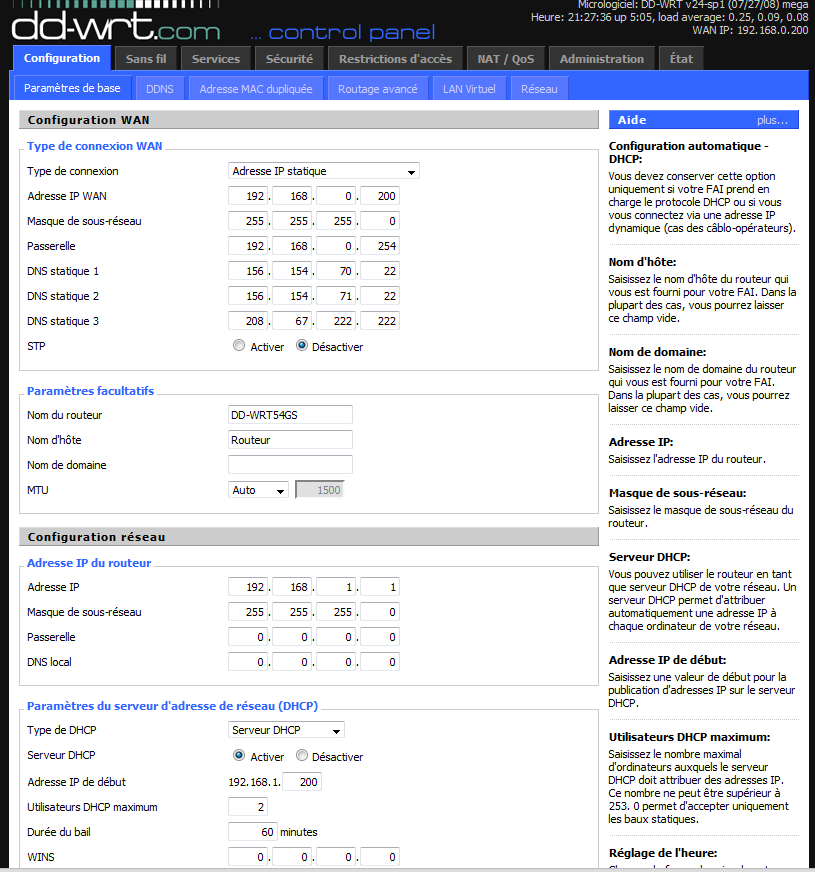Click WAN Masque de sous-réseau last octet

click(x=380, y=221)
